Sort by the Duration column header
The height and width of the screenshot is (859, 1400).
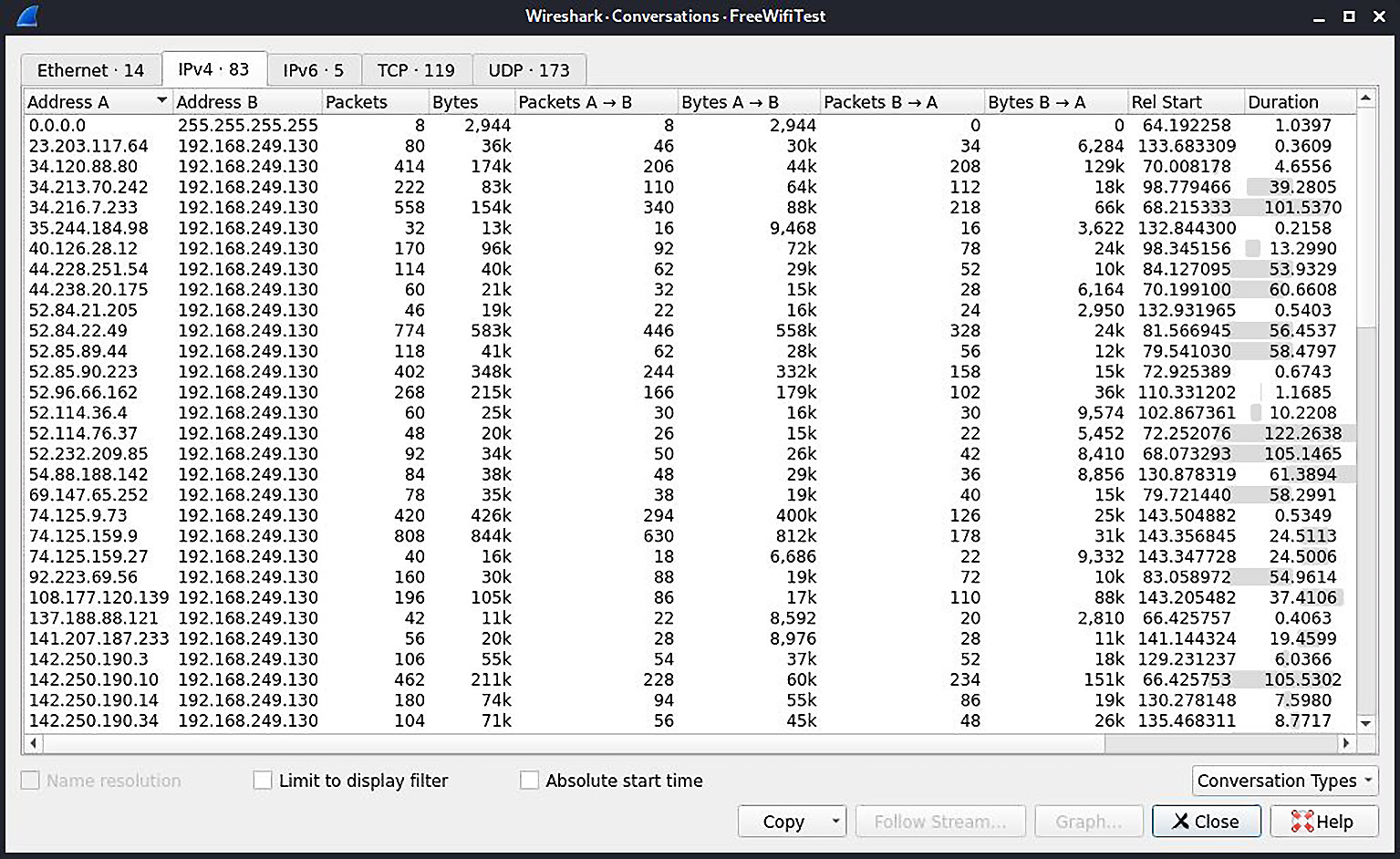pyautogui.click(x=1300, y=101)
